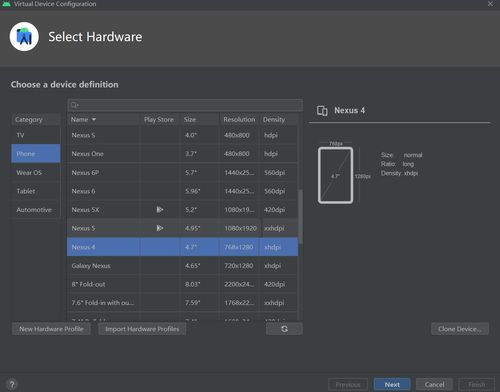
Task: Sort devices by Resolution column header
Action: coord(239,119)
